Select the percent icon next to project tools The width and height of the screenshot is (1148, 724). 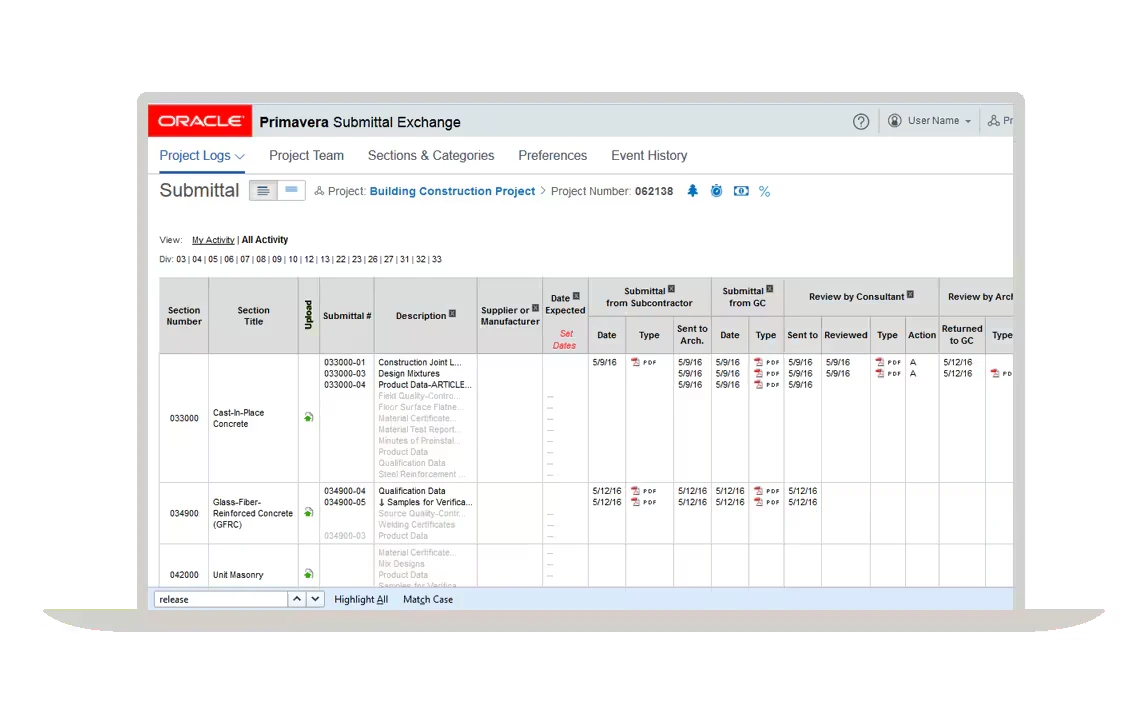point(764,191)
